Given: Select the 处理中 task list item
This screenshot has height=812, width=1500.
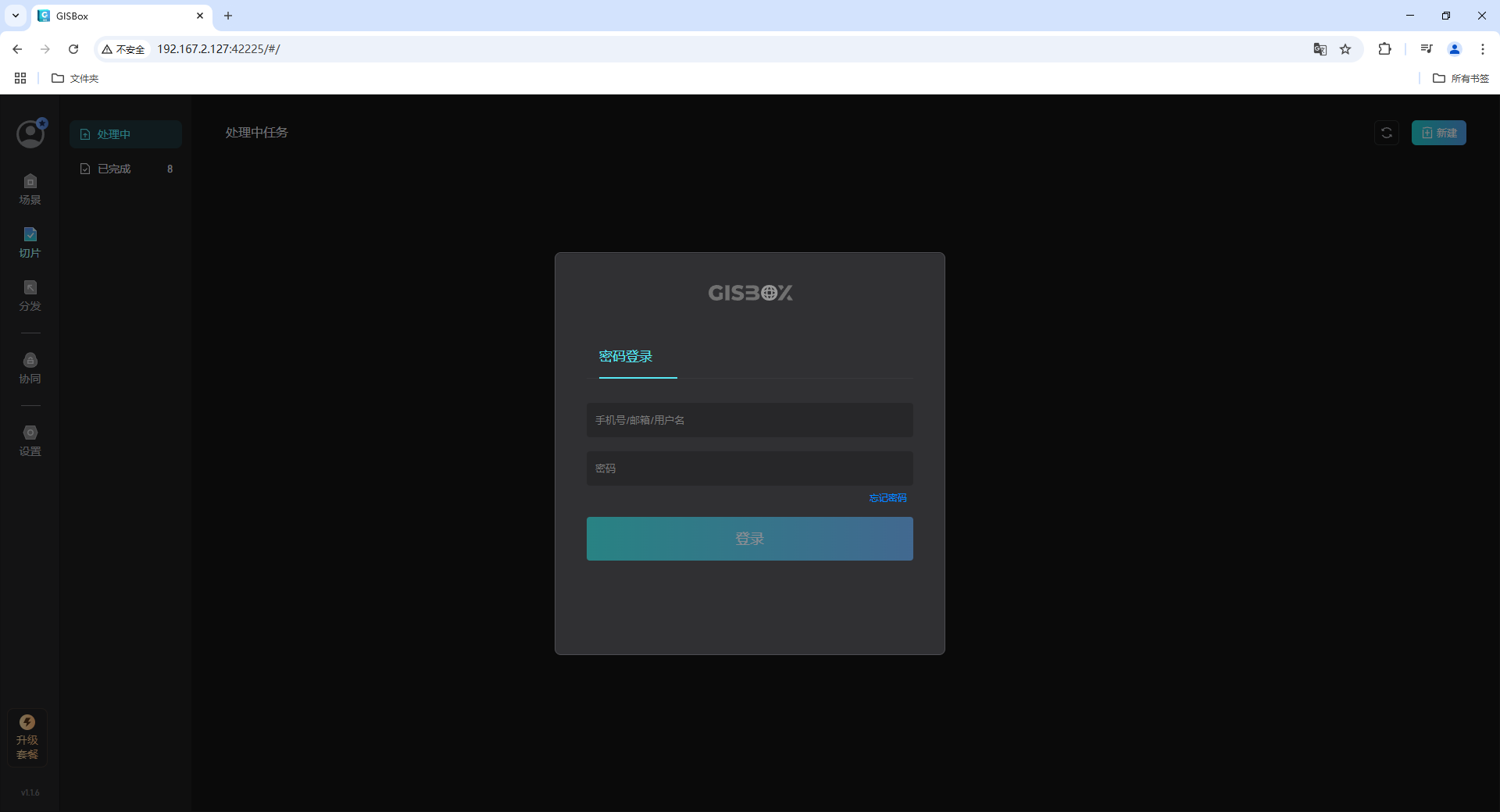Looking at the screenshot, I should point(126,134).
